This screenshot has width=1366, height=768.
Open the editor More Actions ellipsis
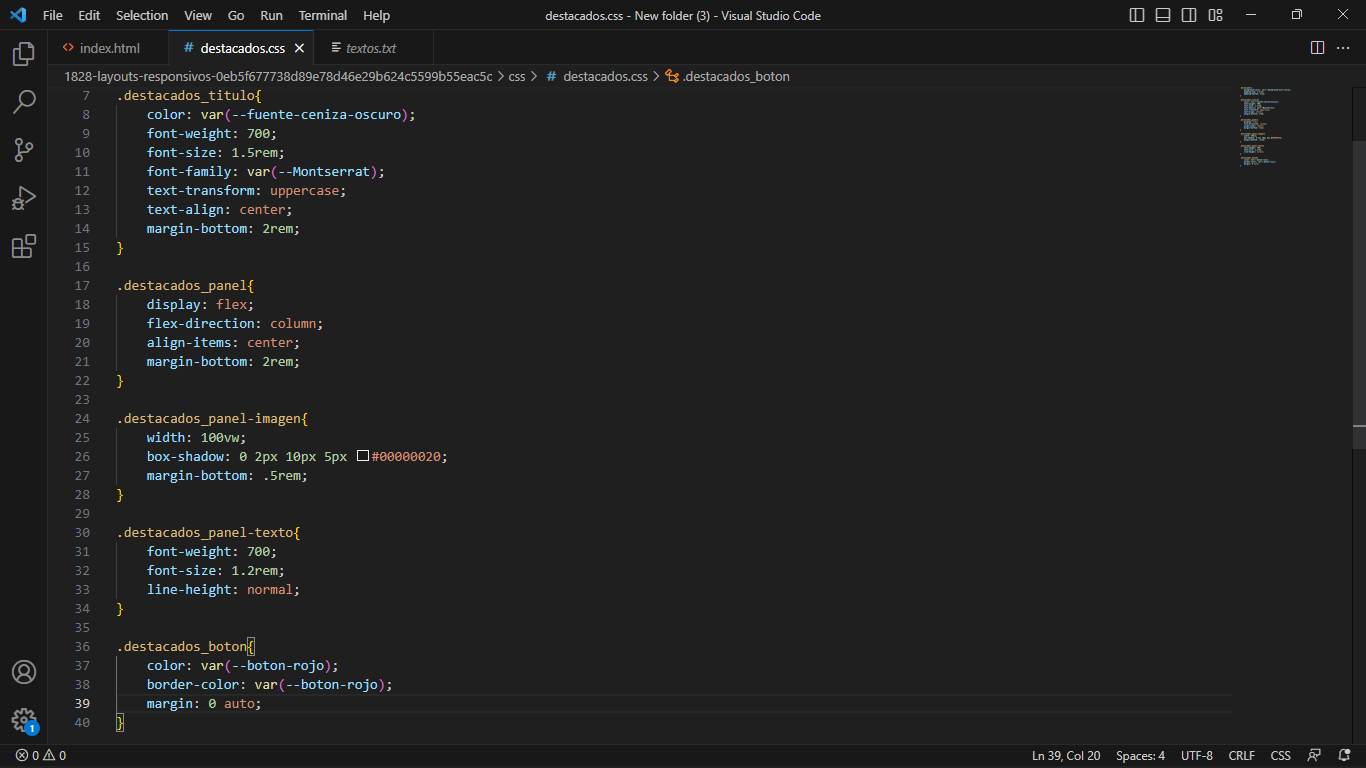coord(1344,48)
